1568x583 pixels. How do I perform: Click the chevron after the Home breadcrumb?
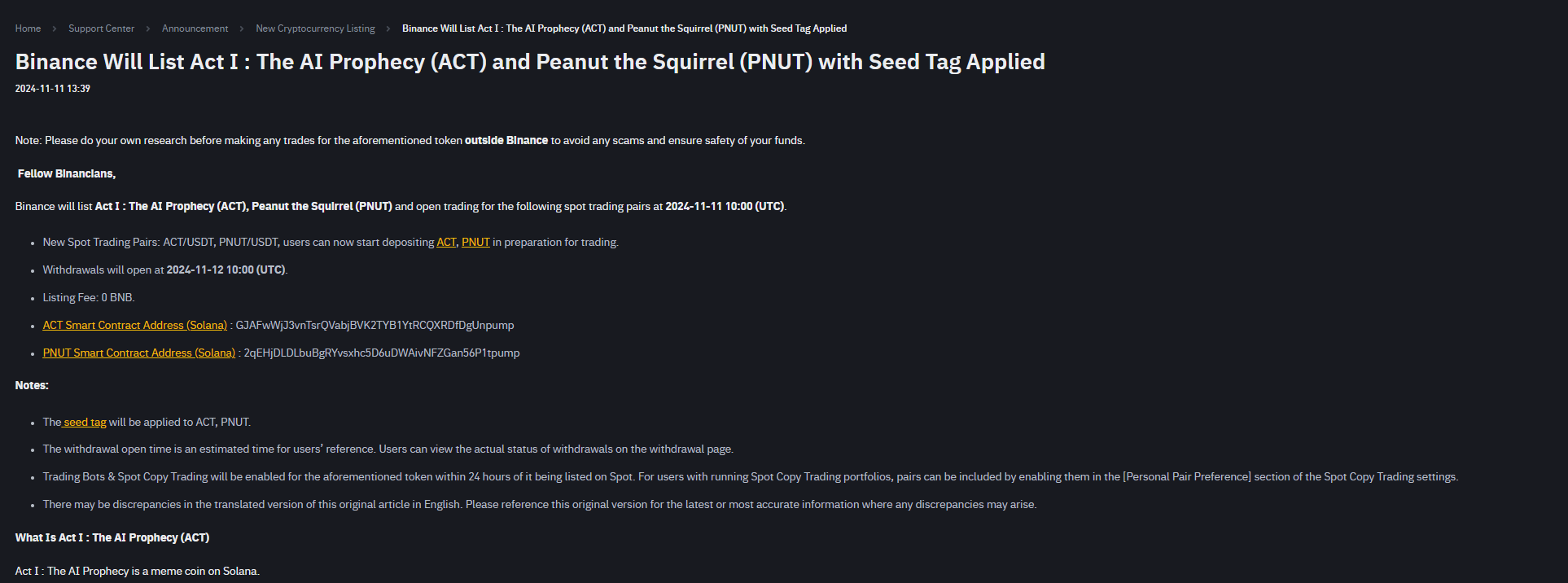55,28
